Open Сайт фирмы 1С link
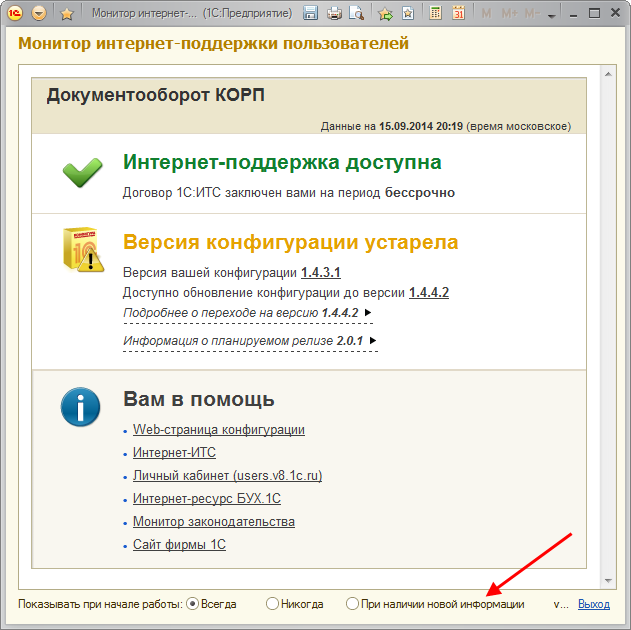This screenshot has height=630, width=631. pos(179,544)
